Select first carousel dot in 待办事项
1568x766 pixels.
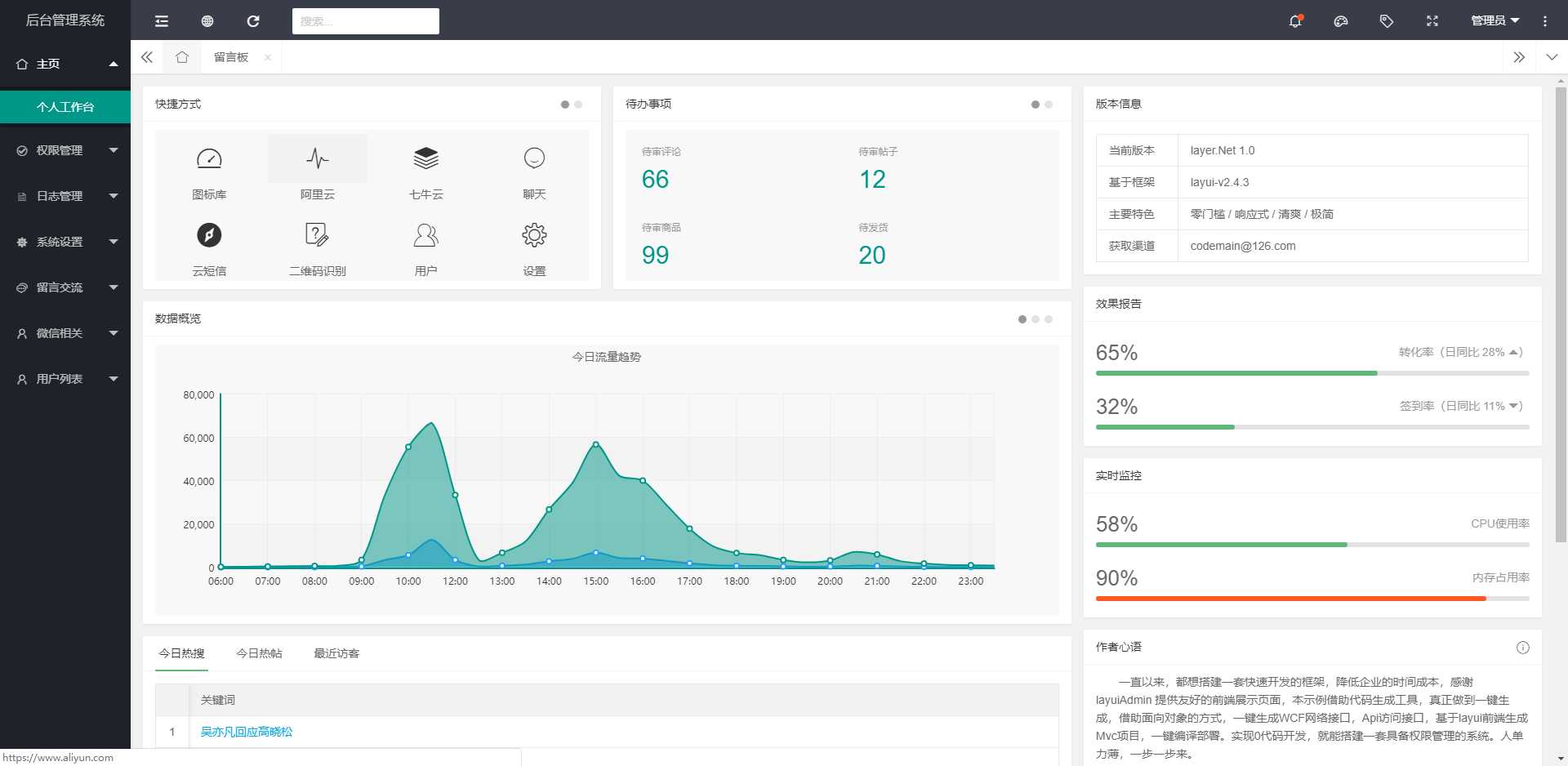[1036, 105]
